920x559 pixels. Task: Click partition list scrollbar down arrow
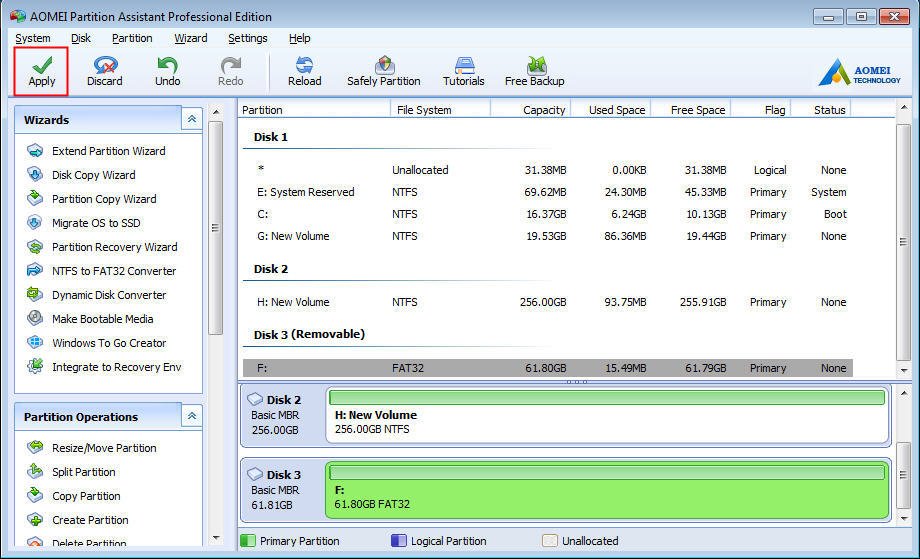click(904, 371)
